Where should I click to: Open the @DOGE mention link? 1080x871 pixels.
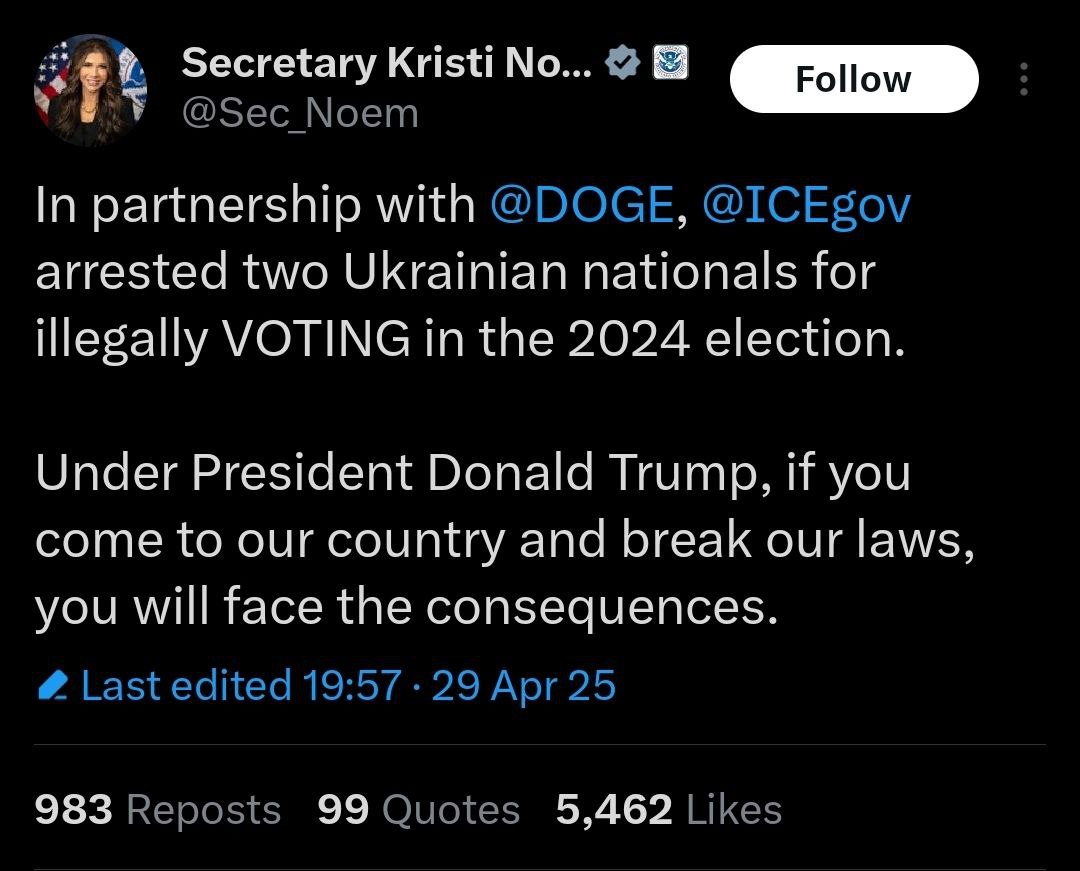(x=582, y=205)
